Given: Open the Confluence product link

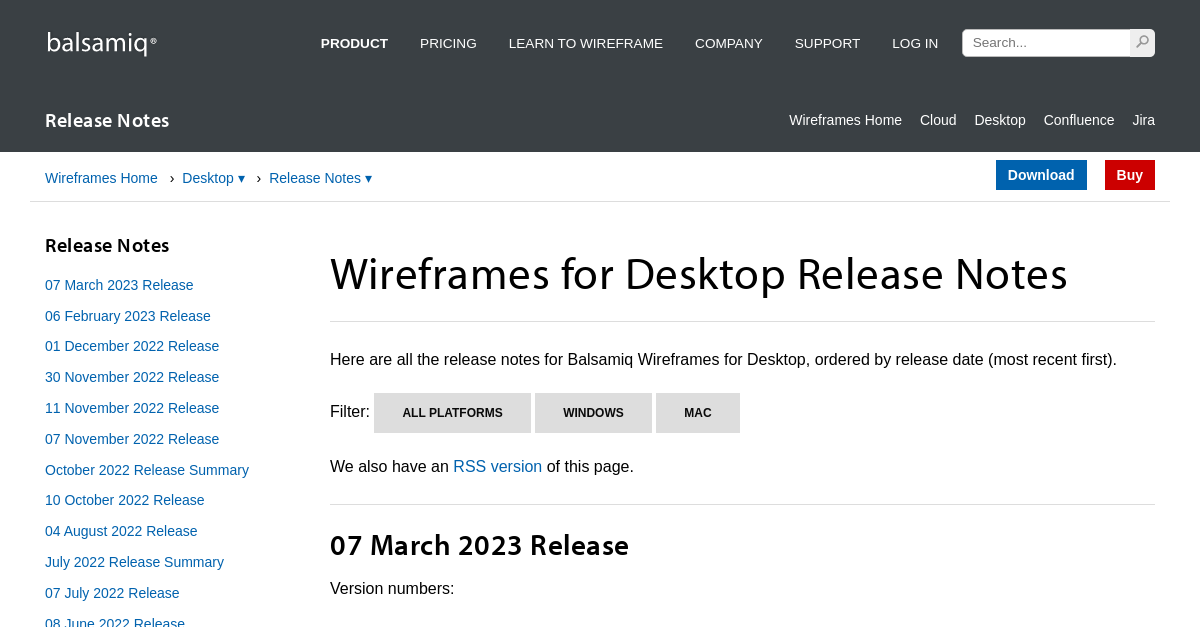Looking at the screenshot, I should coord(1079,120).
